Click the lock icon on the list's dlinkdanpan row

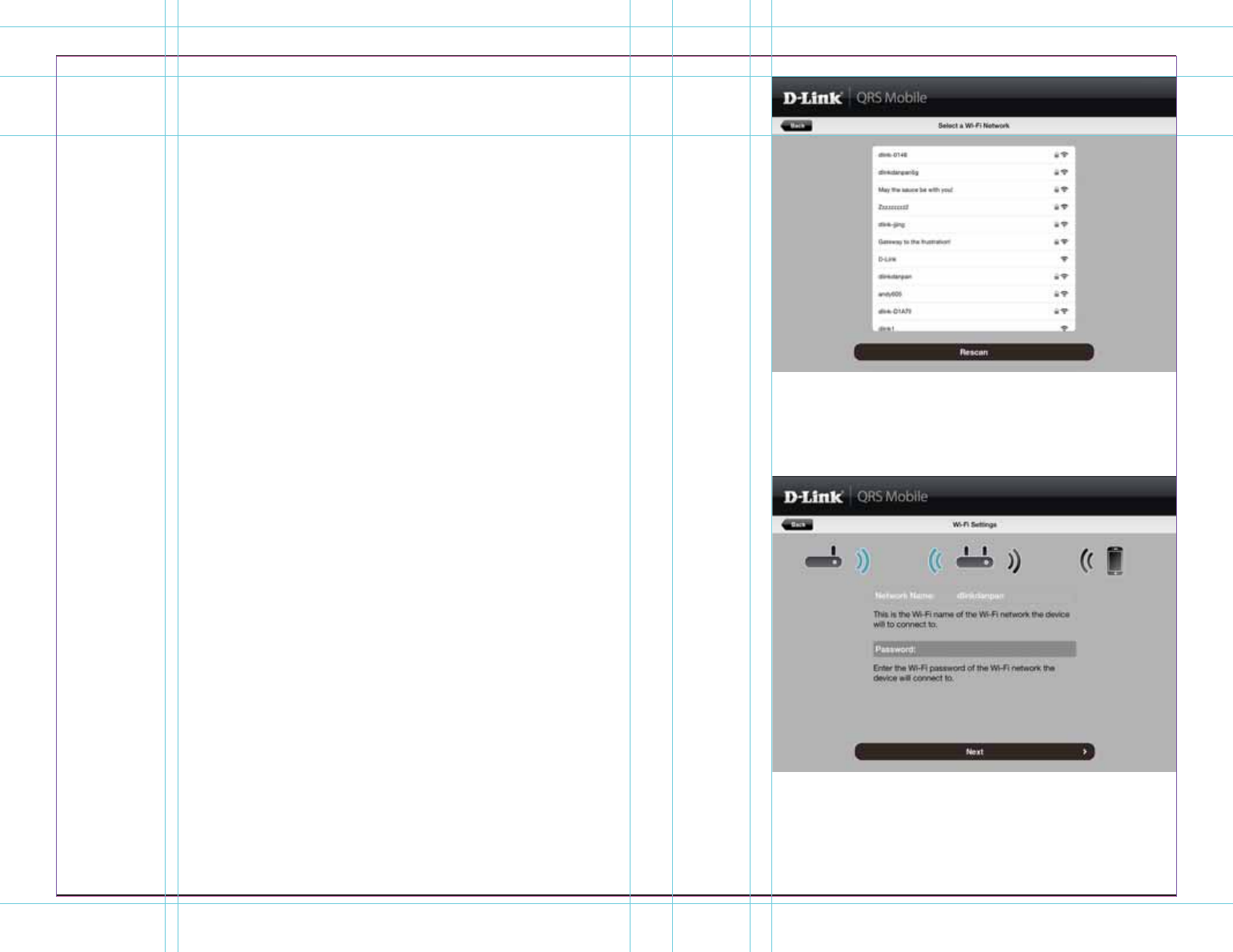coord(1056,277)
